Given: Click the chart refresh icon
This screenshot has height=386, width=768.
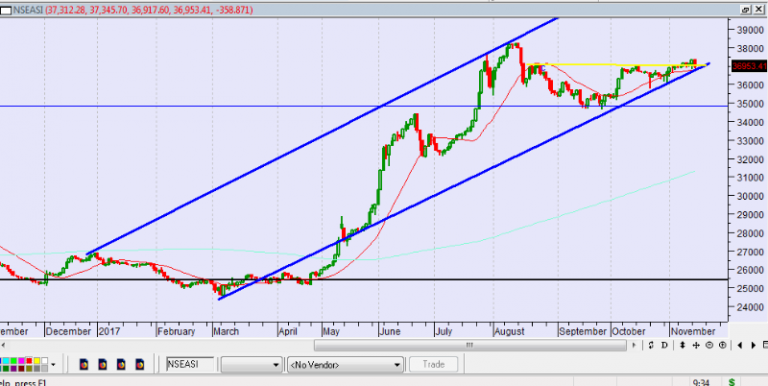Looking at the screenshot, I should (x=651, y=345).
